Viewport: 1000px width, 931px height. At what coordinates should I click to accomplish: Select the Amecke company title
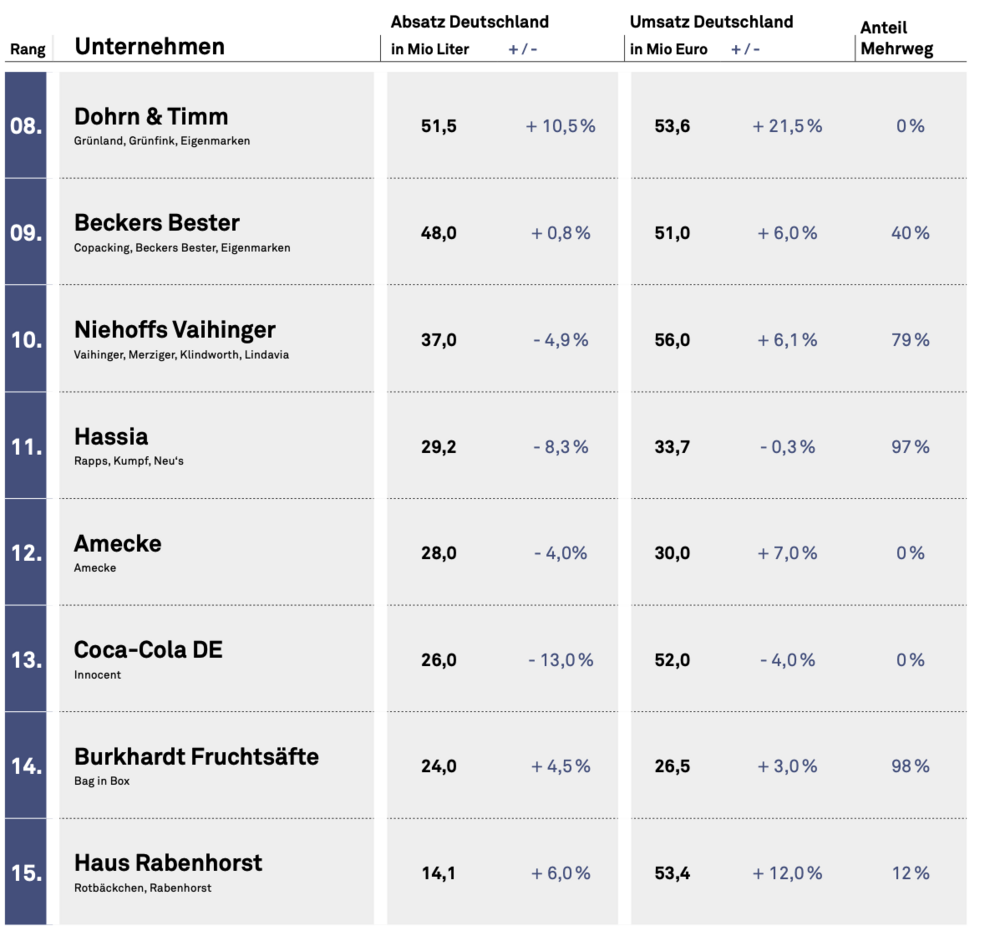click(117, 544)
